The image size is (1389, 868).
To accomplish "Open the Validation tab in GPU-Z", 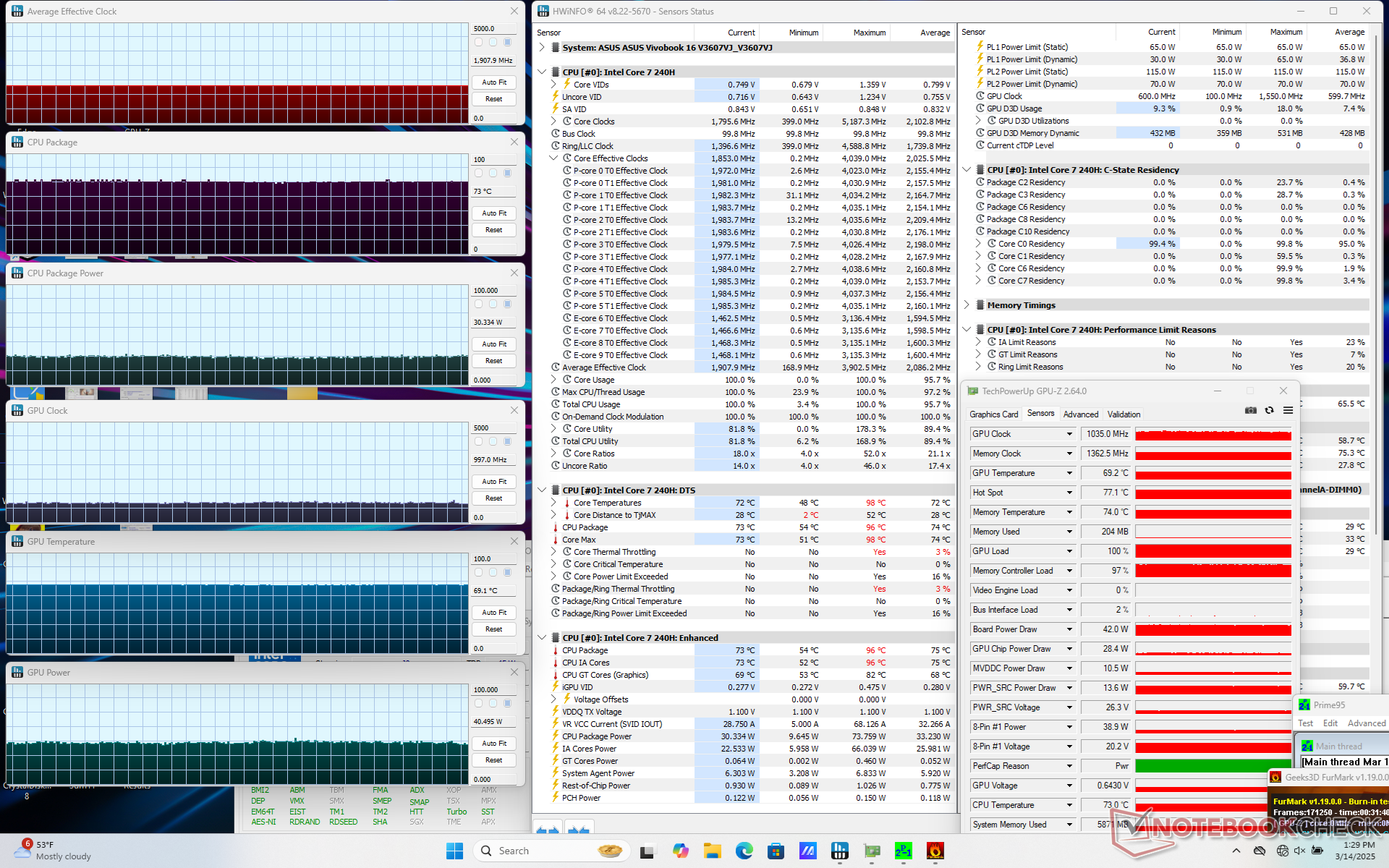I will (1123, 414).
